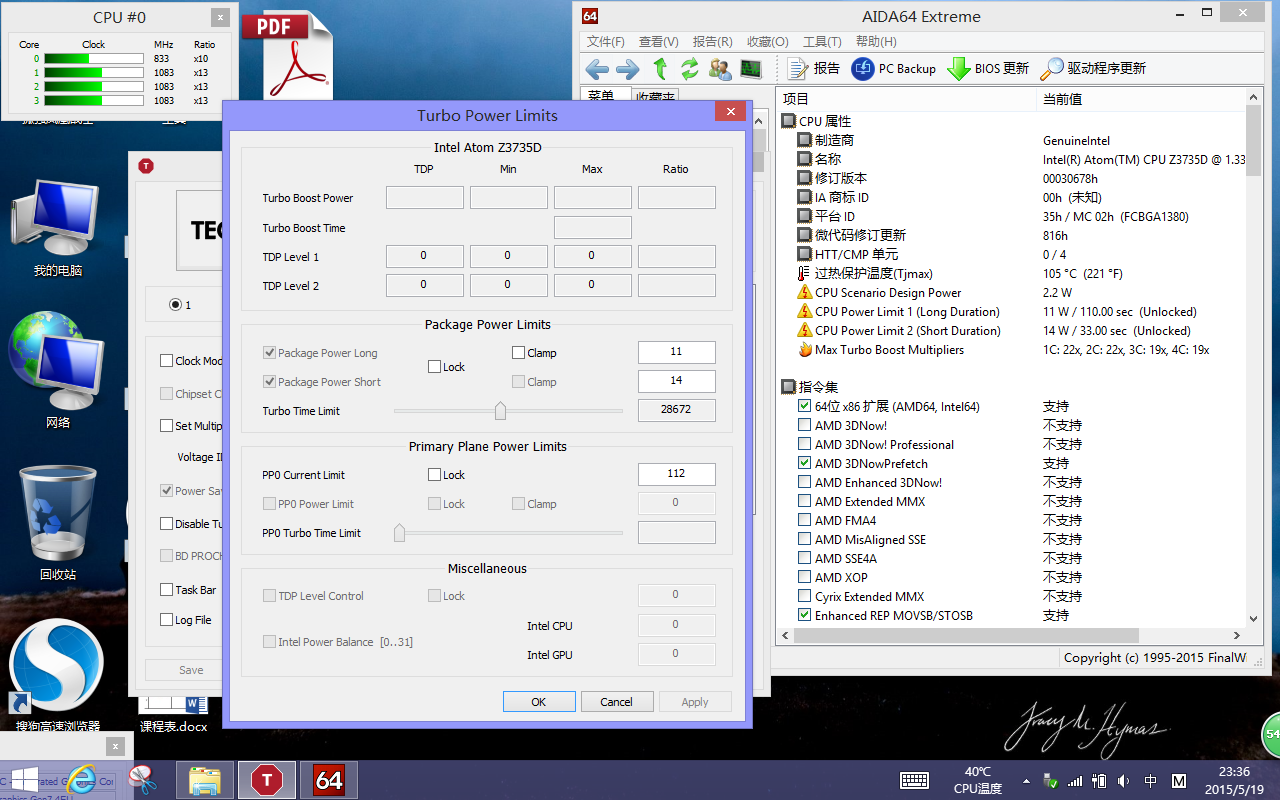This screenshot has height=800, width=1280.
Task: Toggle 64位 x86 扩展 checkbox
Action: tap(805, 407)
